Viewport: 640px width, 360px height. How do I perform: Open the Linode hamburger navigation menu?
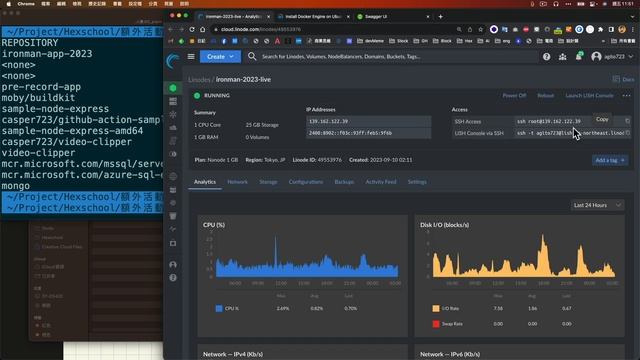click(191, 56)
